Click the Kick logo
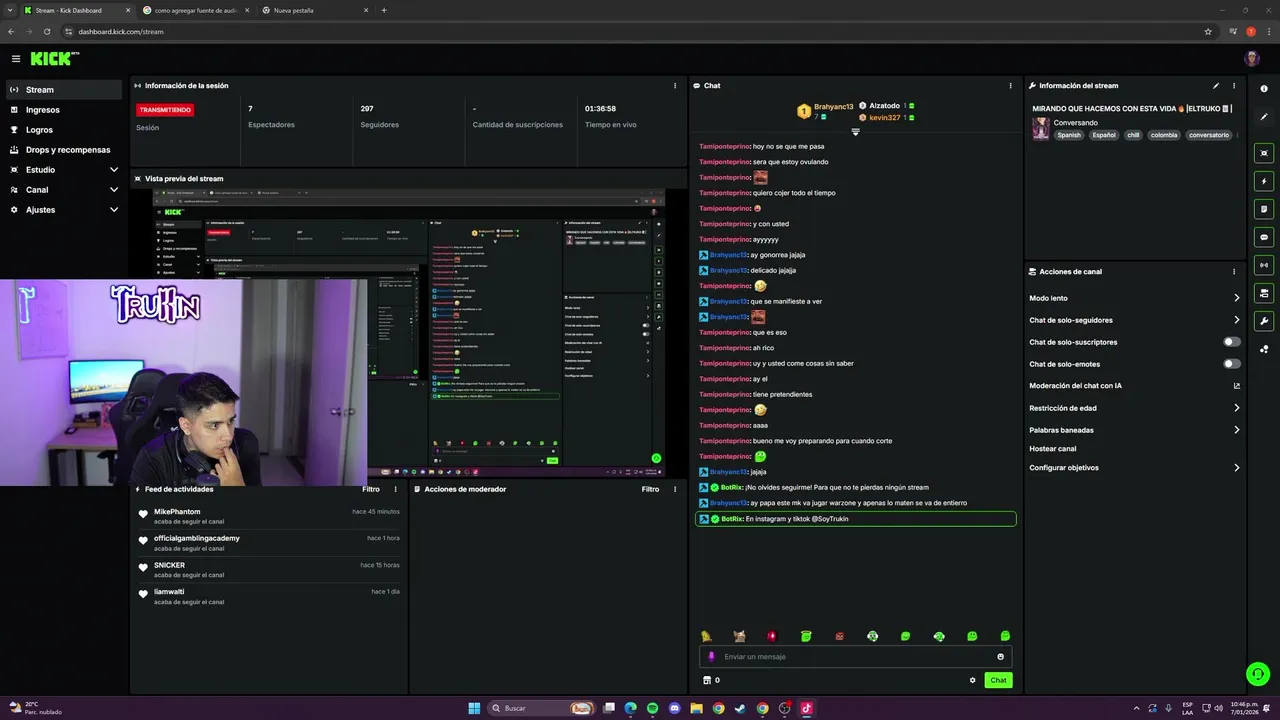The height and width of the screenshot is (720, 1280). [54, 59]
